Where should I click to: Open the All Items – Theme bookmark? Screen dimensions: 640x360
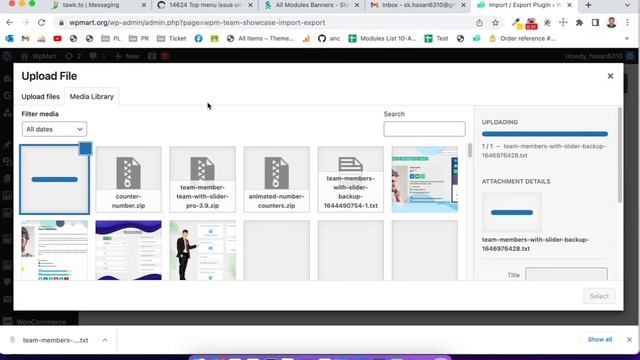(260, 38)
